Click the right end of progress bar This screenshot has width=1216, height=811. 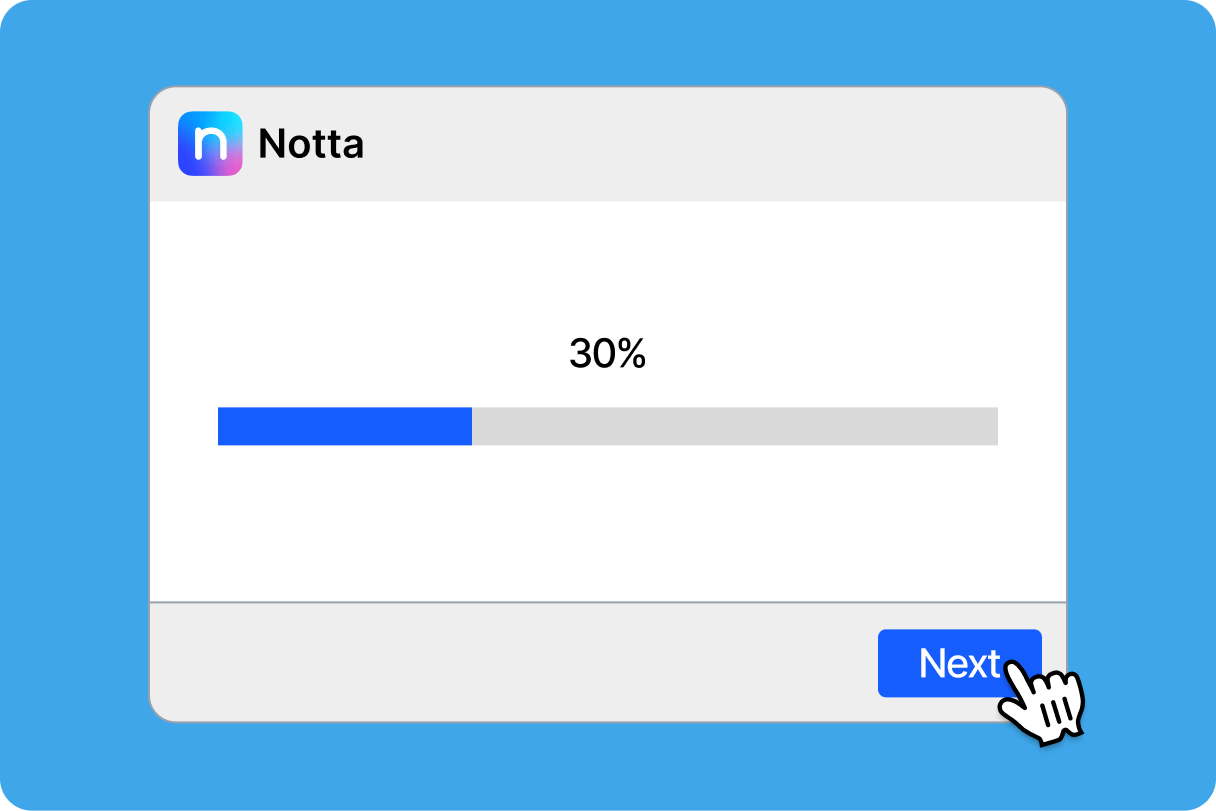pos(992,426)
